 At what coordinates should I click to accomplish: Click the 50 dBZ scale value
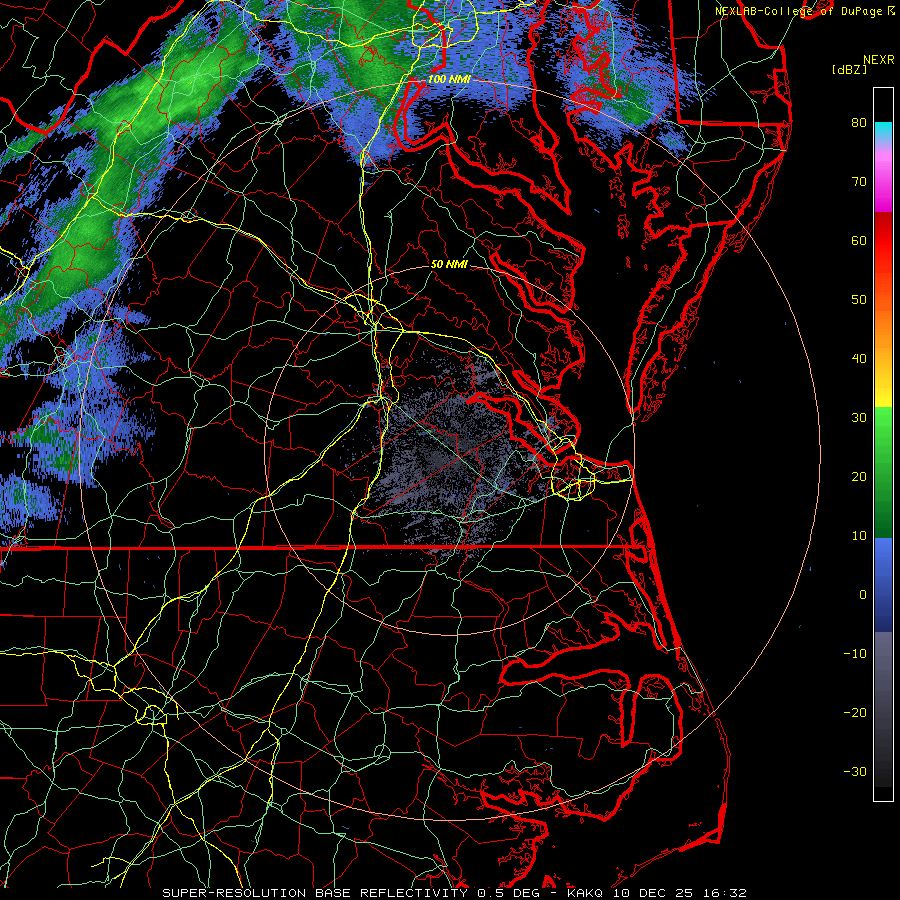(859, 300)
